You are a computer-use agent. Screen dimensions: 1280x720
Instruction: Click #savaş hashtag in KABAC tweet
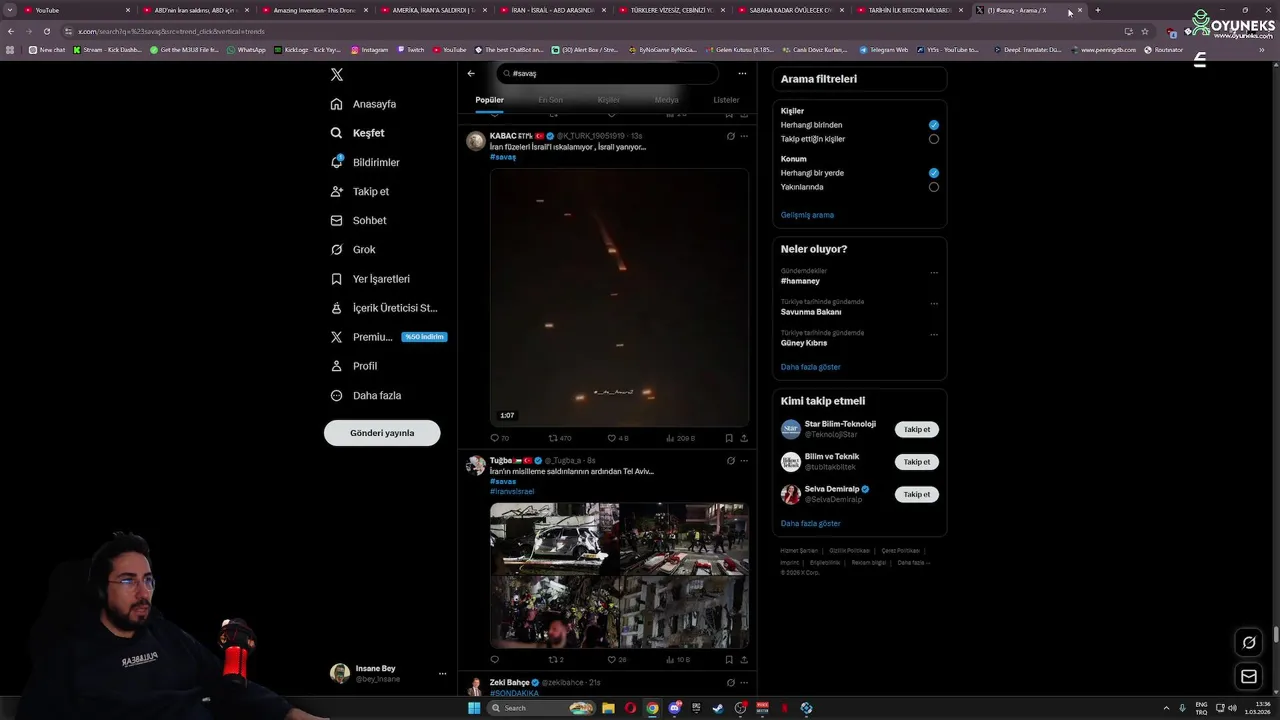point(503,157)
